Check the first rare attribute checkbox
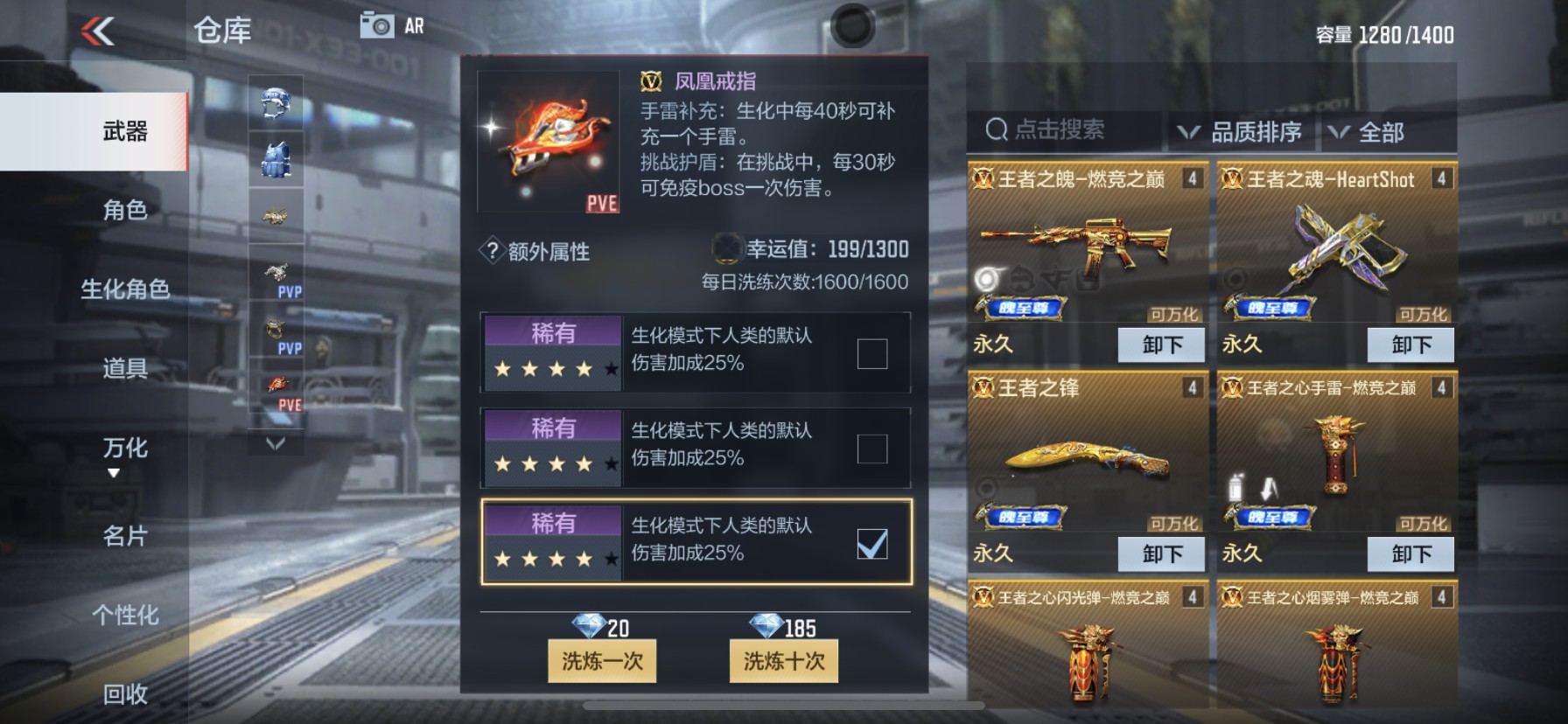Screen dimensions: 1568x724 872,354
